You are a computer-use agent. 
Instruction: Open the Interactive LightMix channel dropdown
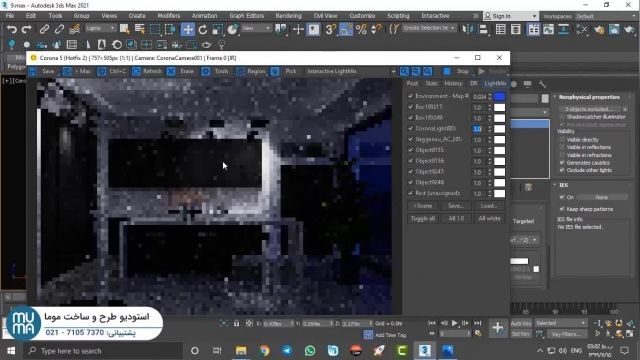(x=351, y=71)
